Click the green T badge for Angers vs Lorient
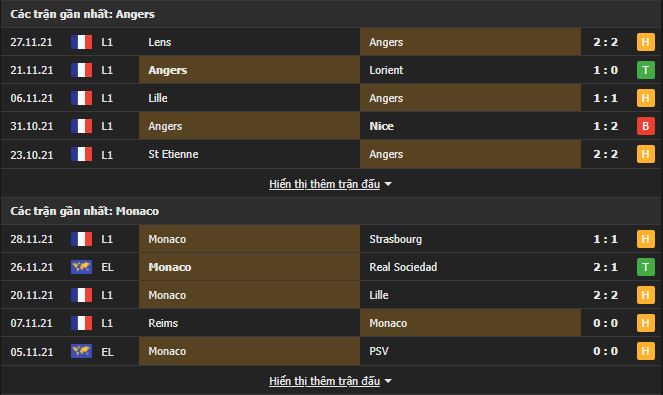The image size is (663, 395). pos(645,70)
